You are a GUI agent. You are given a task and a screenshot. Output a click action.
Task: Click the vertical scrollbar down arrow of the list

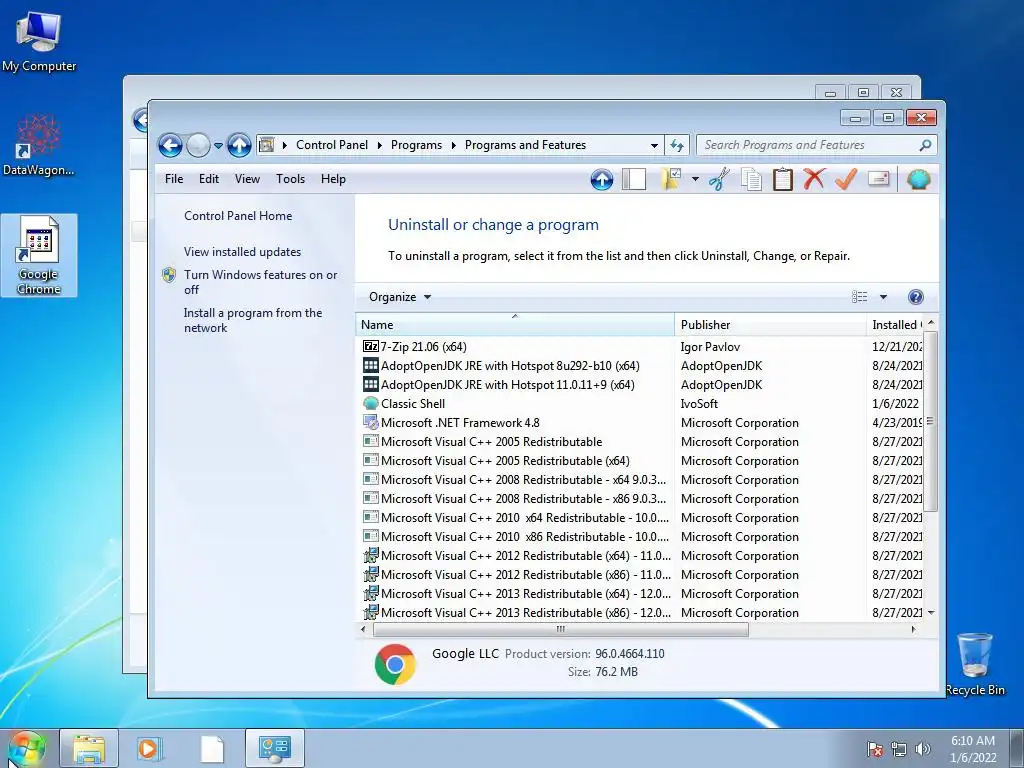[x=931, y=613]
